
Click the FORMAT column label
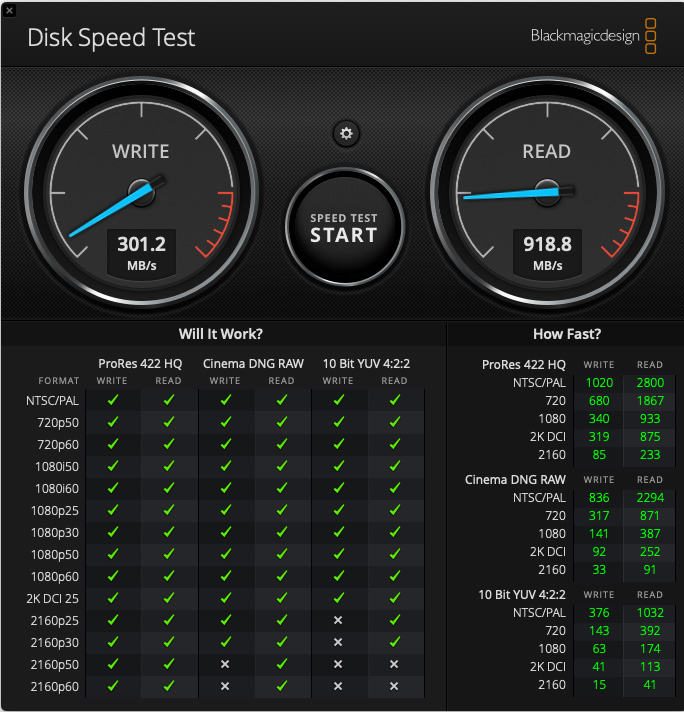tap(59, 381)
